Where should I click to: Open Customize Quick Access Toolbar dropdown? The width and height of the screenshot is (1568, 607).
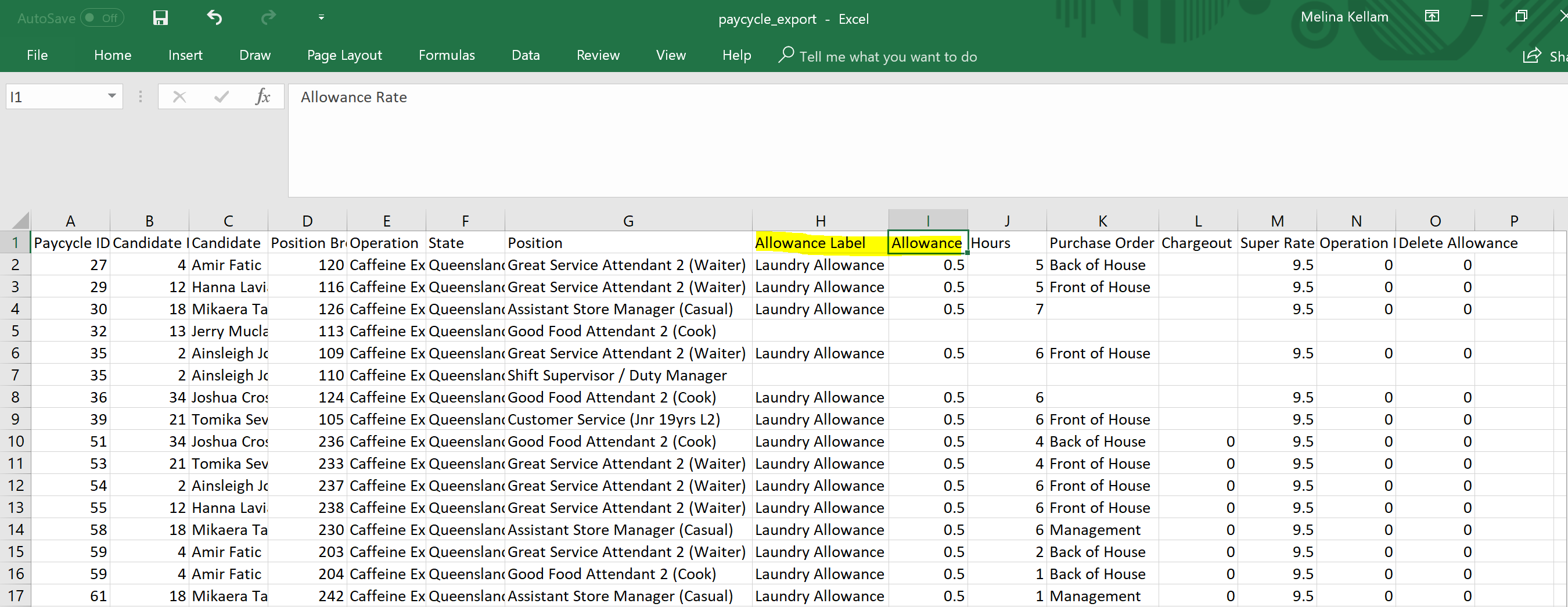(x=321, y=17)
